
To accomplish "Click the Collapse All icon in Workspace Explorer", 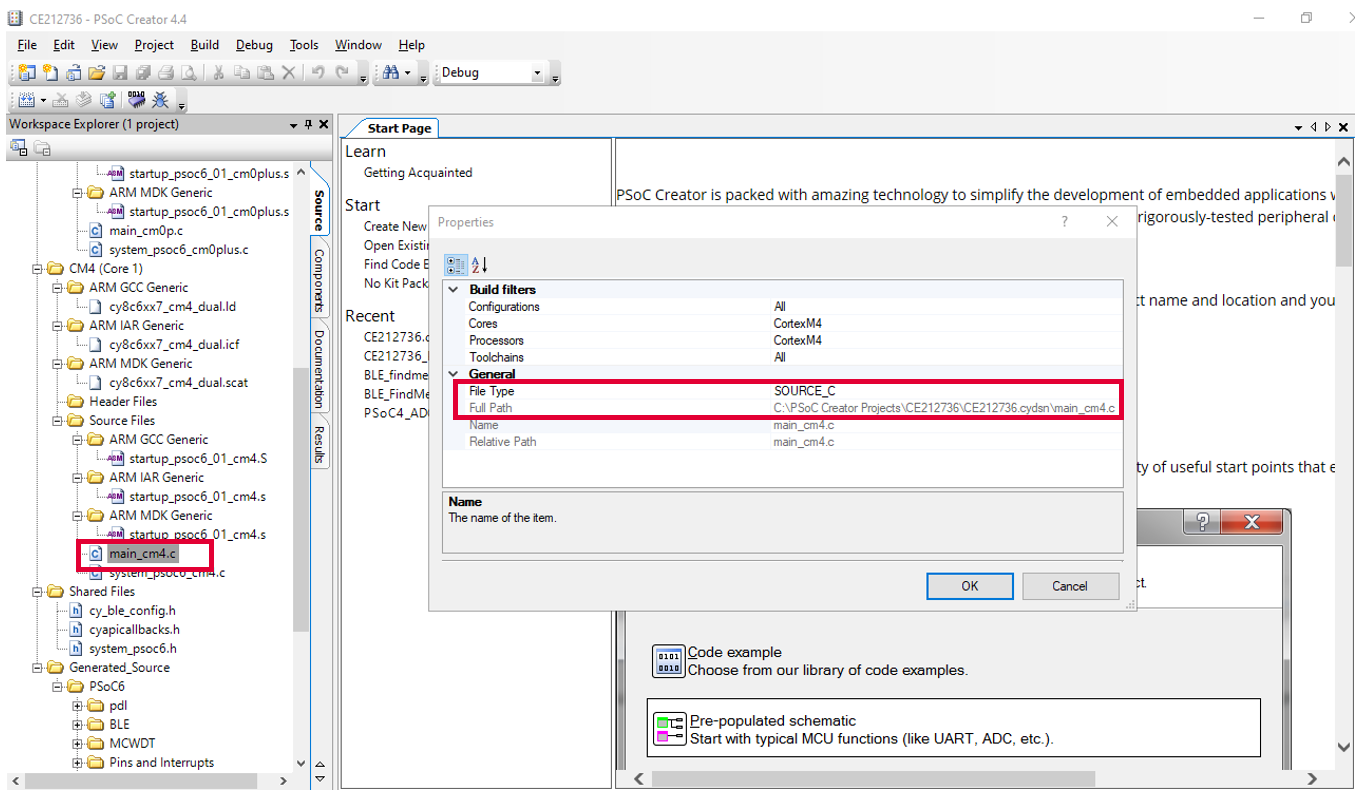I will pyautogui.click(x=42, y=148).
